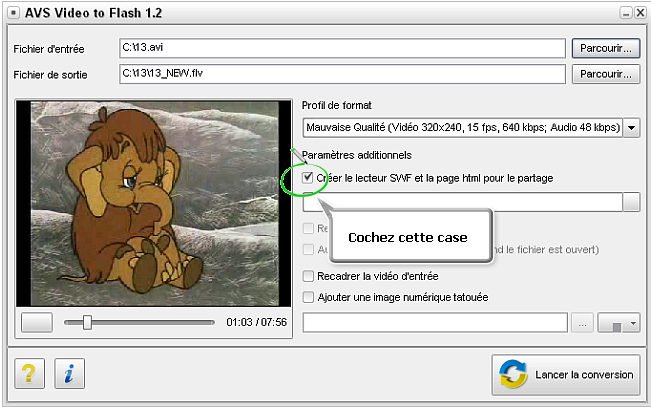Minimize the AVS Video to Flash window
Image resolution: width=651 pixels, height=407 pixels.
pyautogui.click(x=626, y=13)
